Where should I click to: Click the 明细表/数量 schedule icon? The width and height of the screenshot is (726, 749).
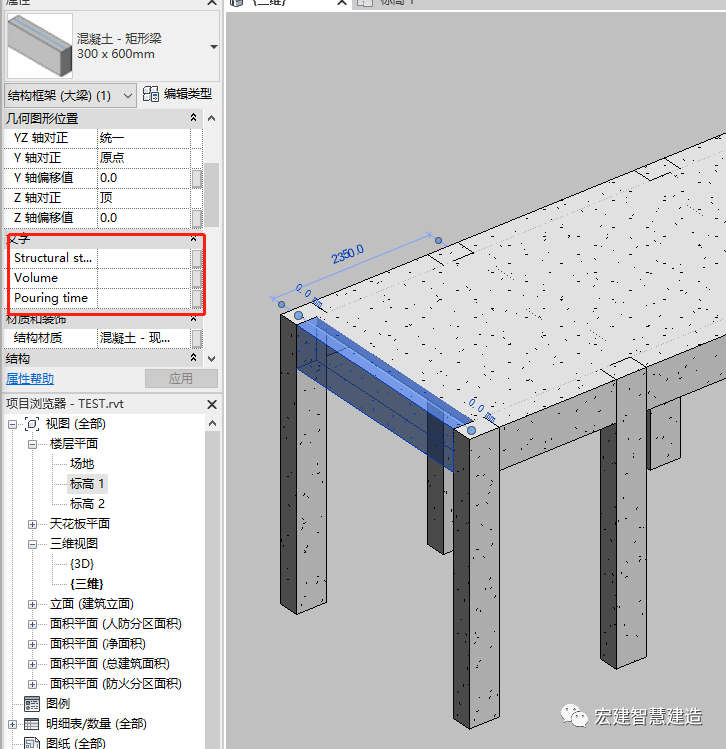(x=32, y=725)
